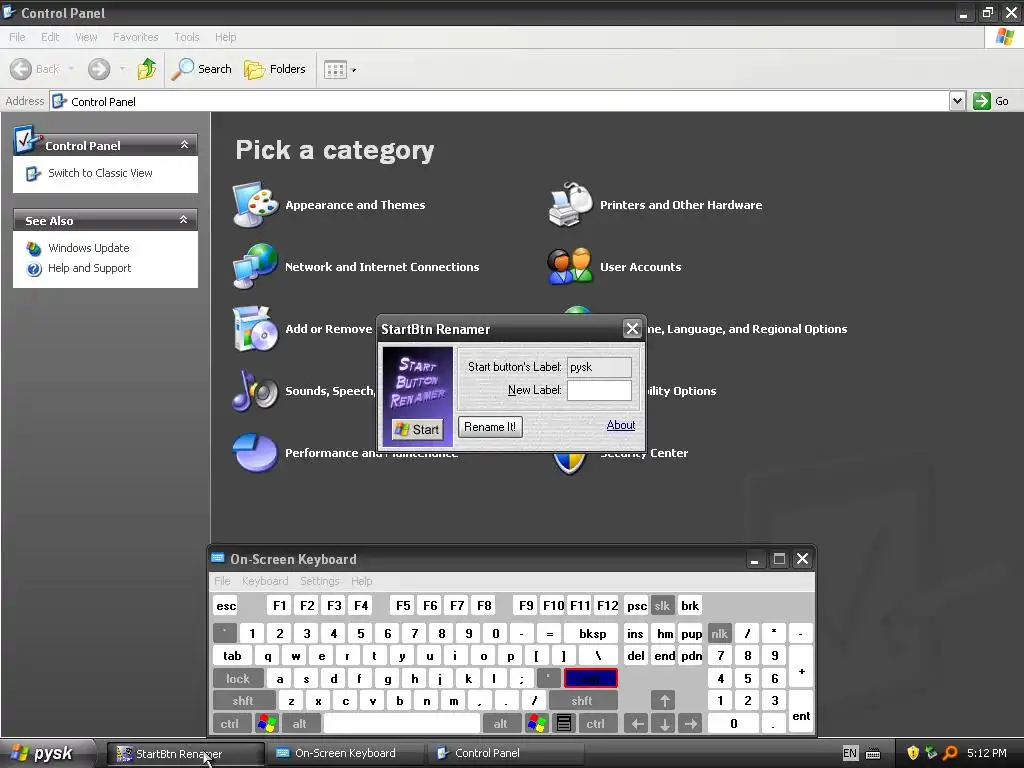The image size is (1024, 768).
Task: Open On-Screen Keyboard's Settings menu
Action: click(319, 581)
